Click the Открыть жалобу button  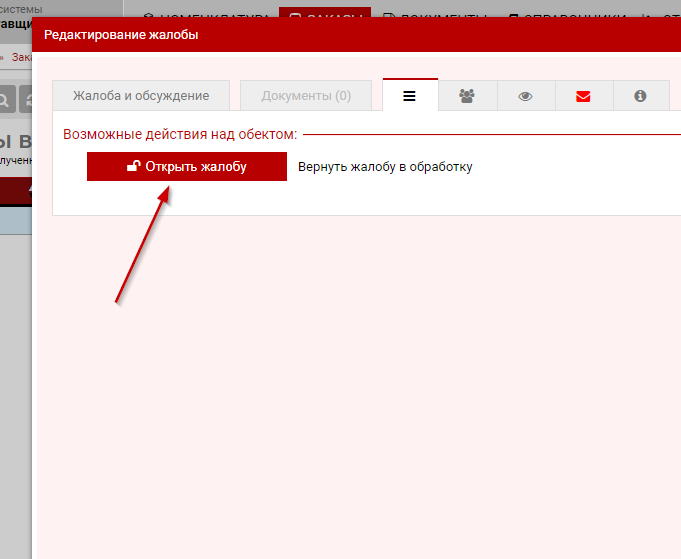point(187,167)
